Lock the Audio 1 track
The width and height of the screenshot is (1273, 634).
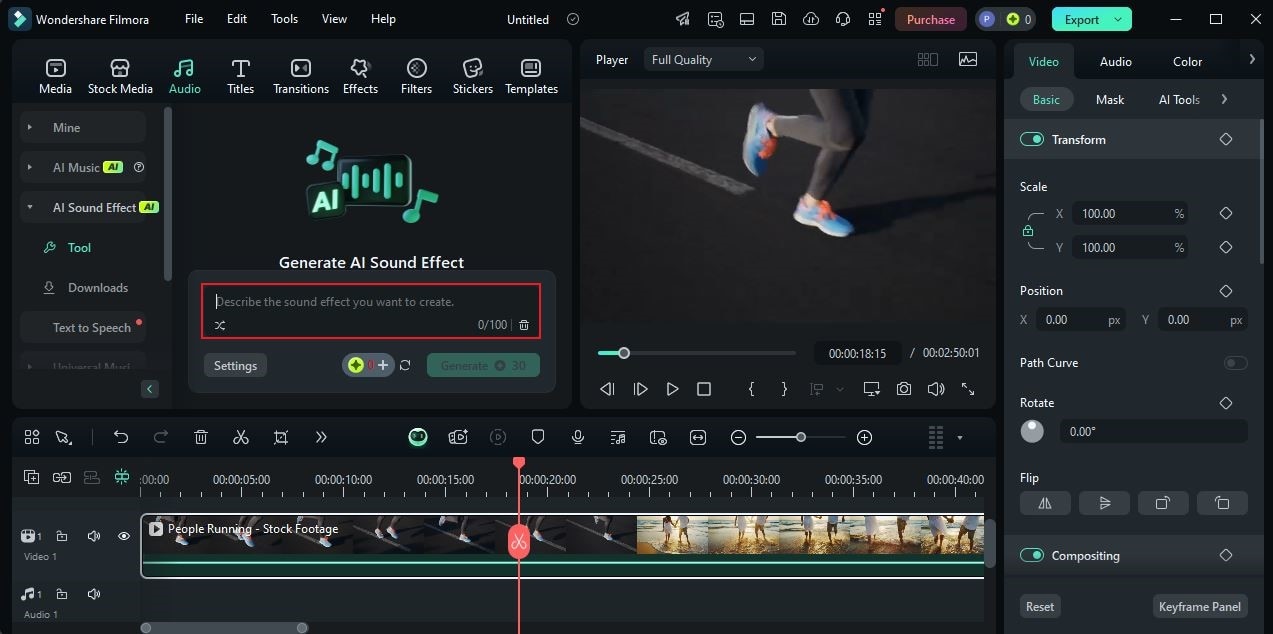[62, 594]
